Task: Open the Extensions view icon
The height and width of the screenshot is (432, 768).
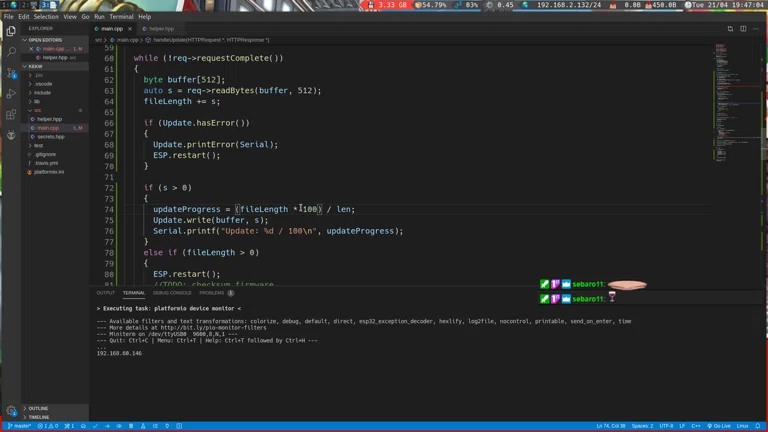Action: [x=11, y=115]
